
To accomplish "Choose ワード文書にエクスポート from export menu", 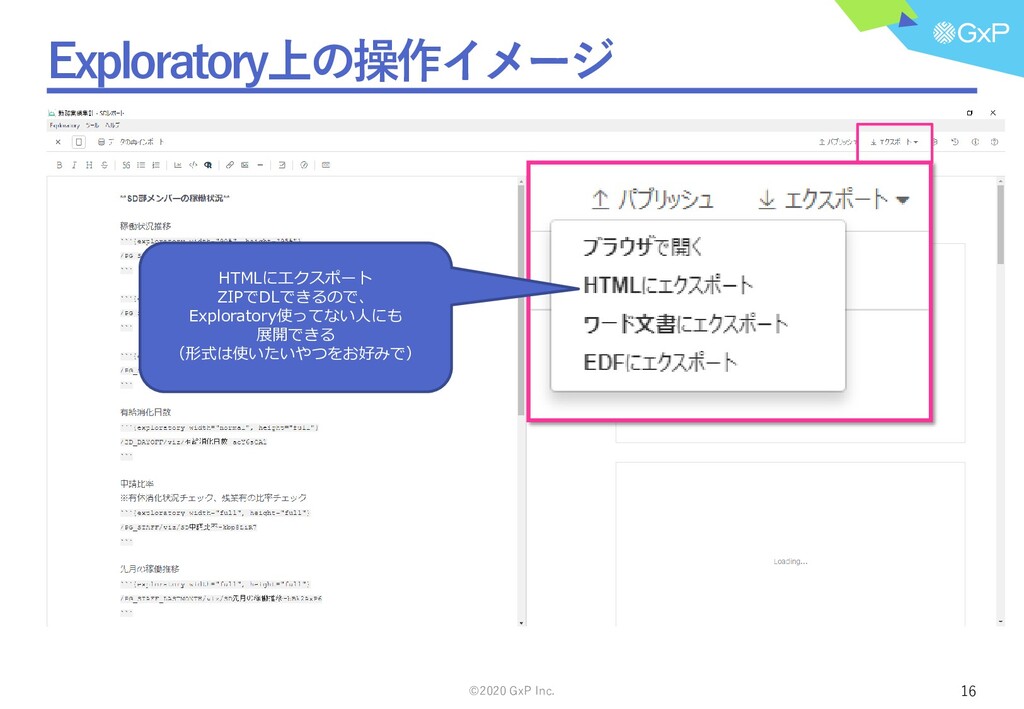I will click(685, 324).
